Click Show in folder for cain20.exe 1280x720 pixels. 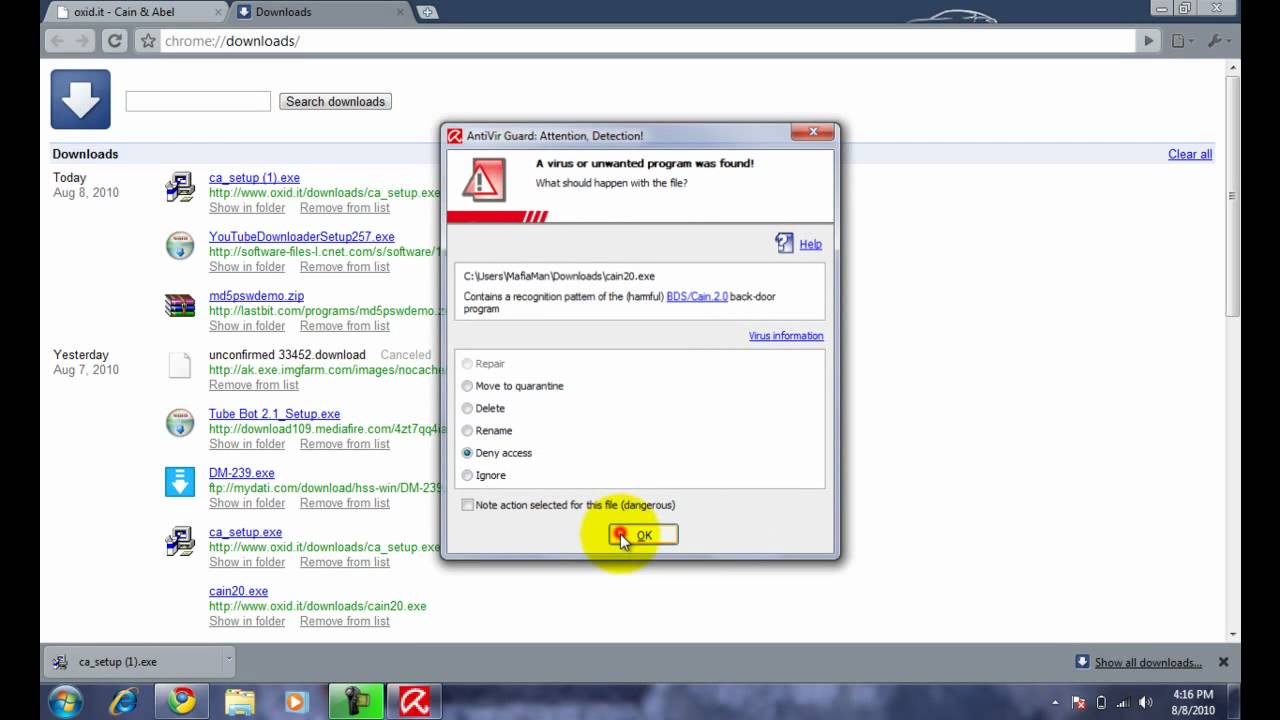click(x=247, y=621)
